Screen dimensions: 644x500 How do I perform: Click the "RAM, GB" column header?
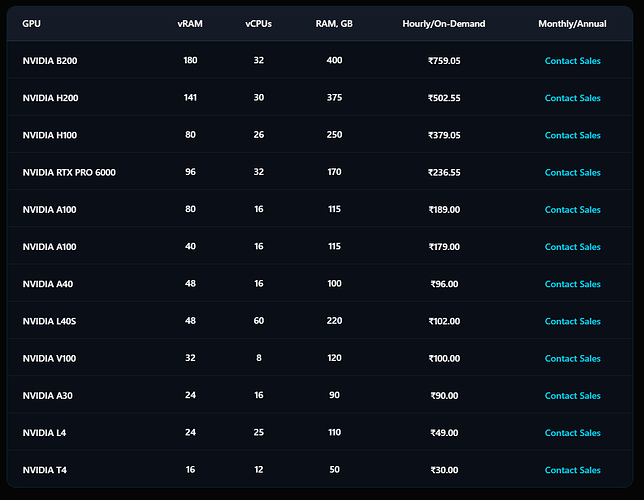[334, 24]
